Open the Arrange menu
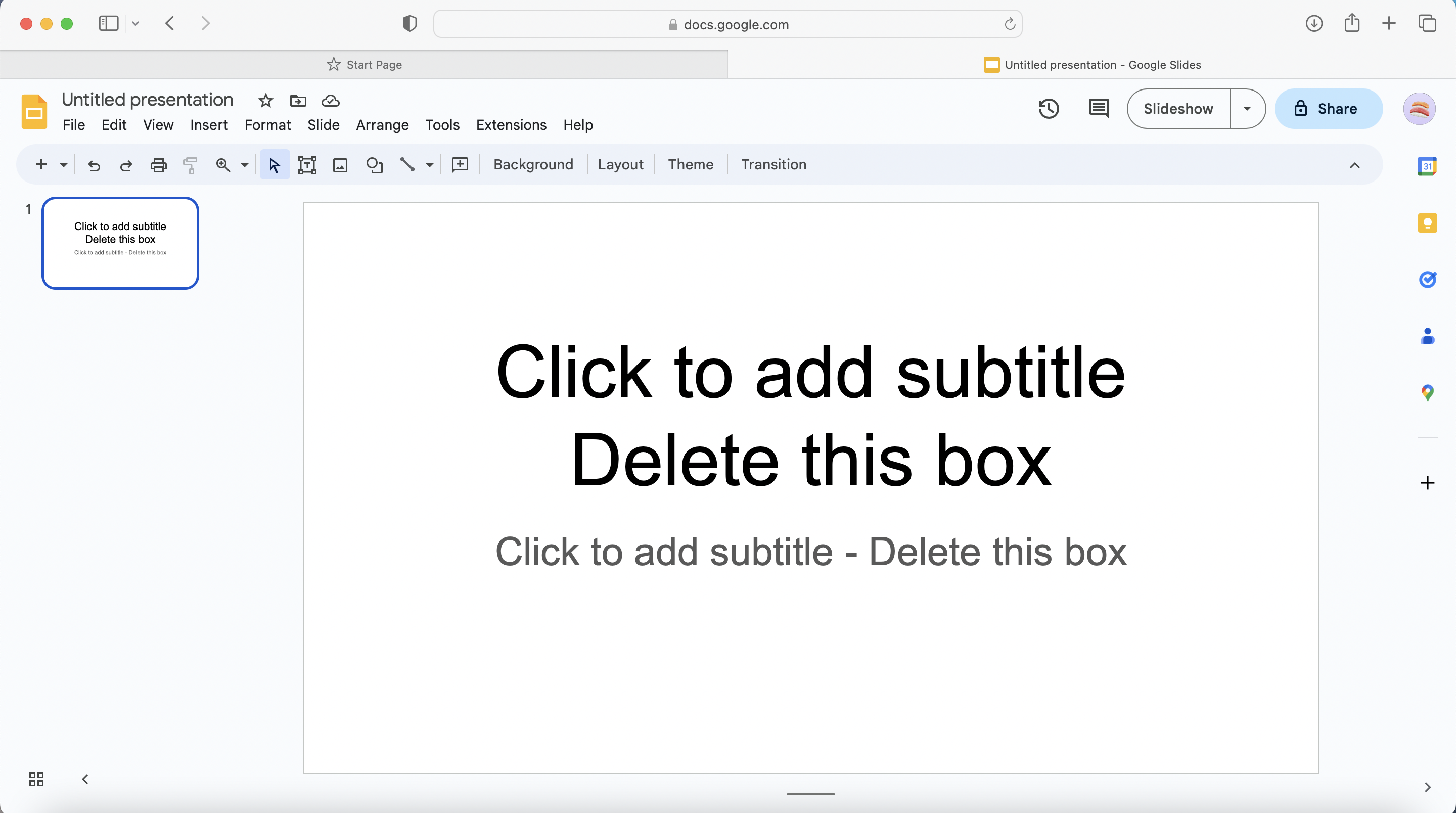Viewport: 1456px width, 813px height. 381,124
